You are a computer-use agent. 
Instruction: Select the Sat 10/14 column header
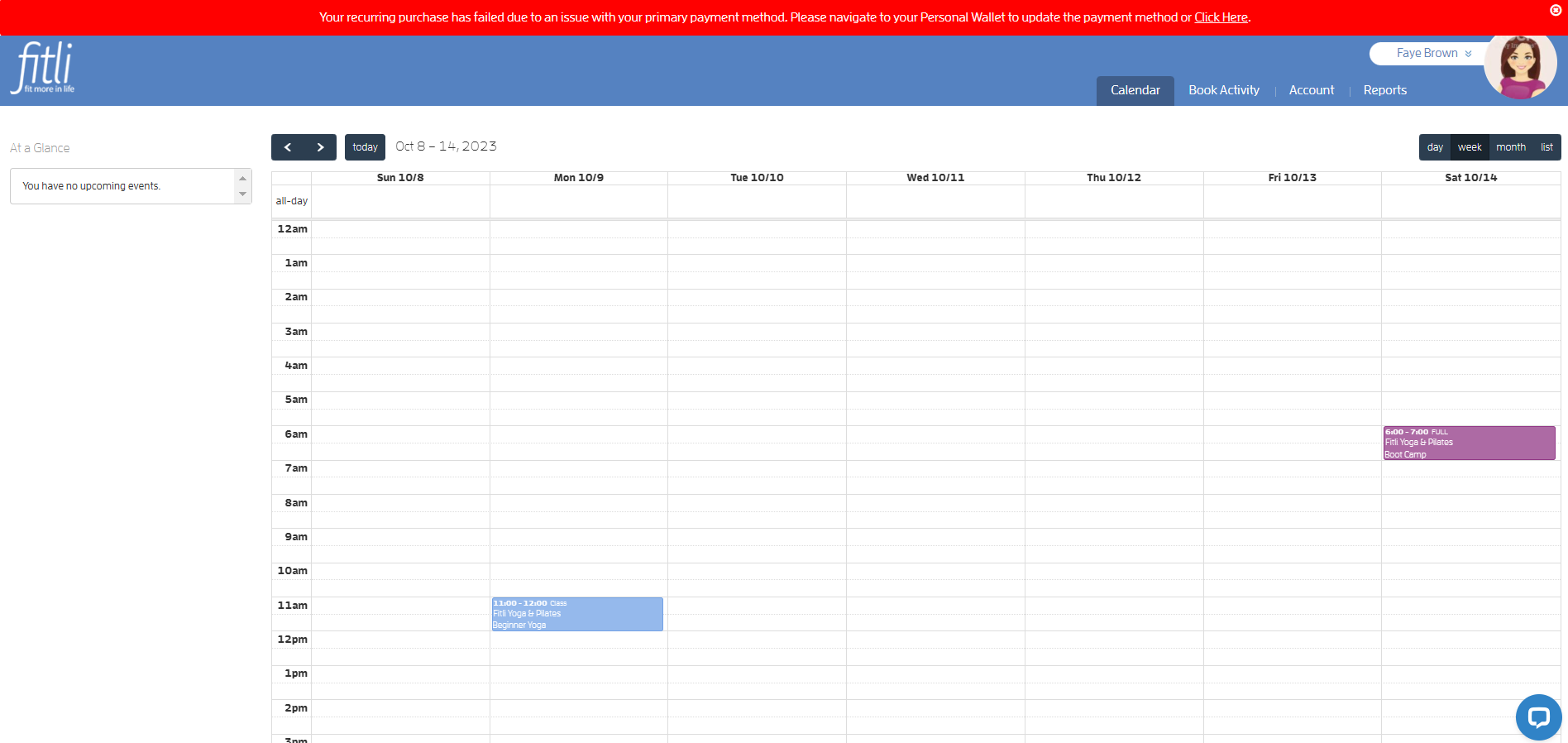(x=1470, y=178)
